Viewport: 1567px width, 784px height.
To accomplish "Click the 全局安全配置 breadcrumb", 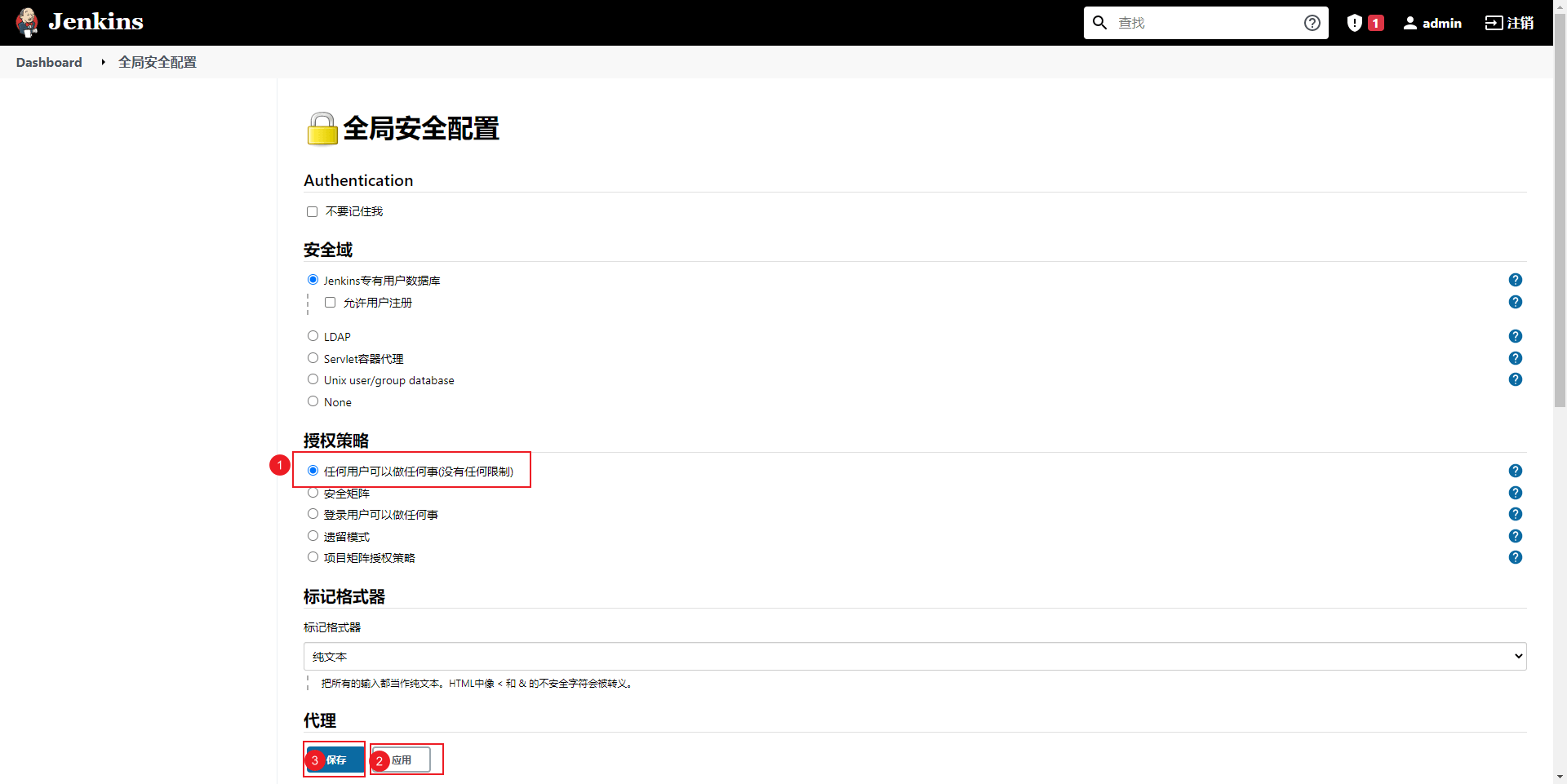I will pyautogui.click(x=158, y=62).
